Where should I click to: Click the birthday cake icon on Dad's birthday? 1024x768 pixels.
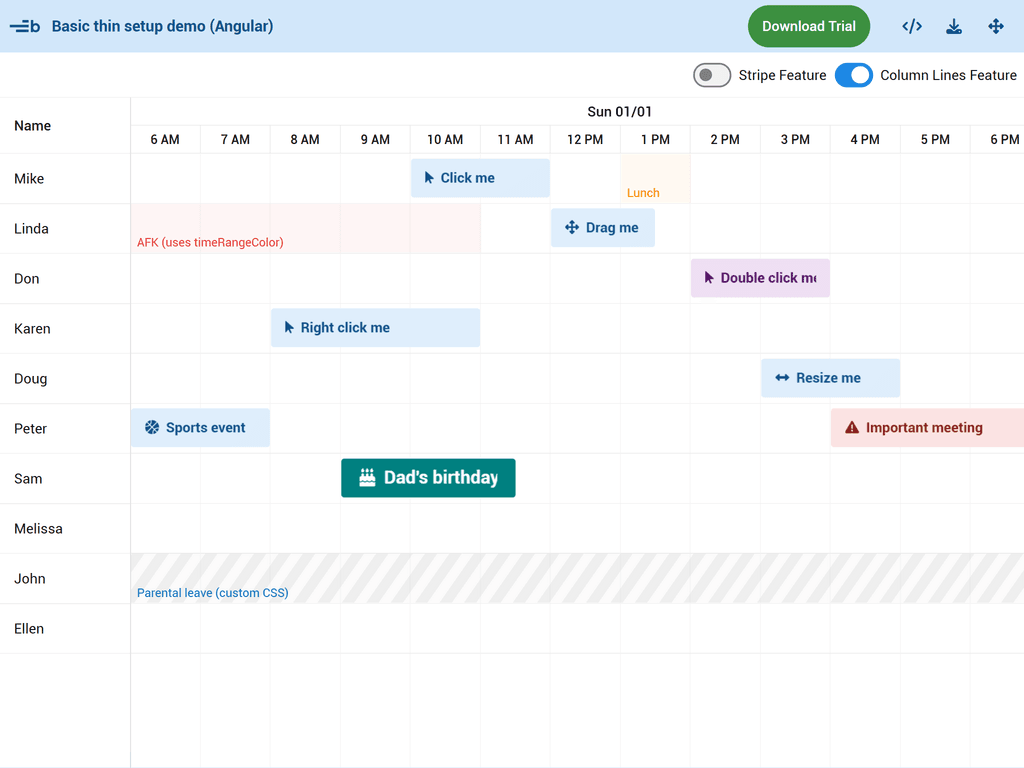pos(367,478)
